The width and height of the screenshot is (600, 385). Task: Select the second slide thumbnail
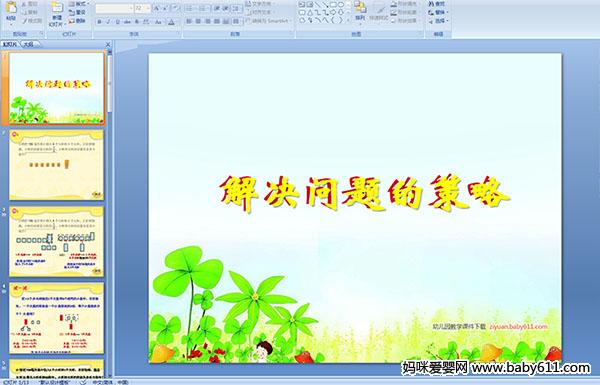pos(56,165)
